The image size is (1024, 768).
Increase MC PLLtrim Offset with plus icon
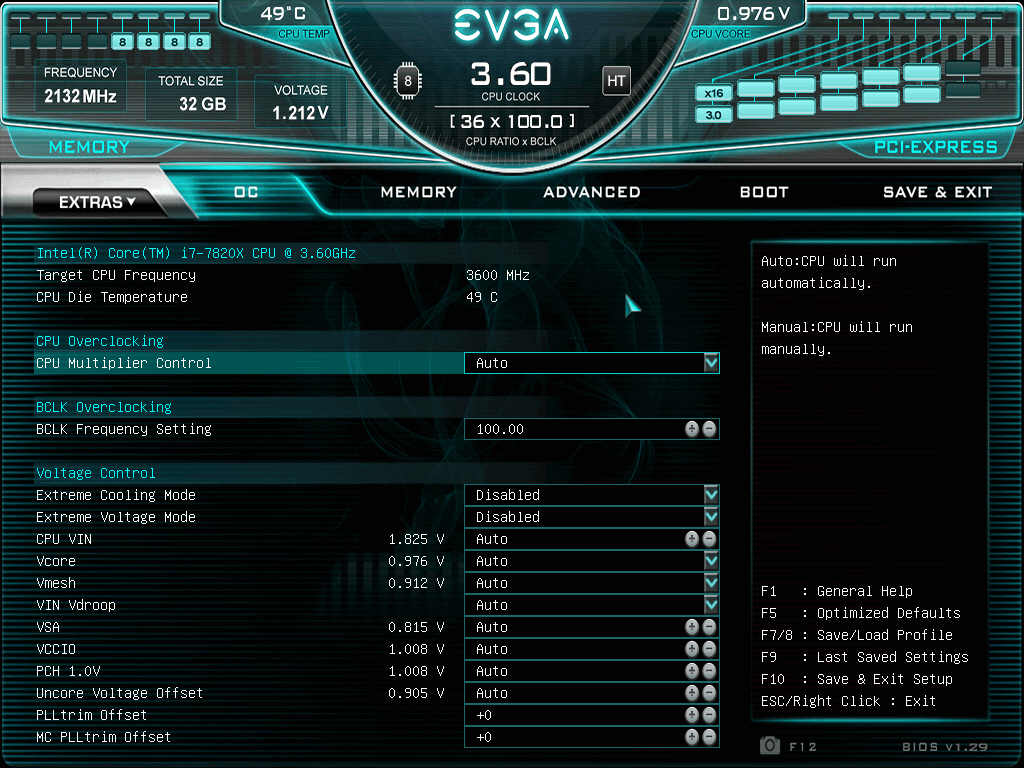(692, 737)
